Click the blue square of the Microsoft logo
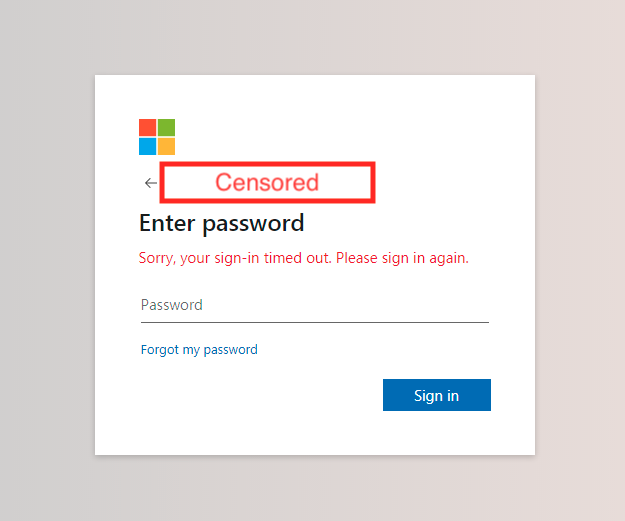The height and width of the screenshot is (521, 625). point(147,146)
